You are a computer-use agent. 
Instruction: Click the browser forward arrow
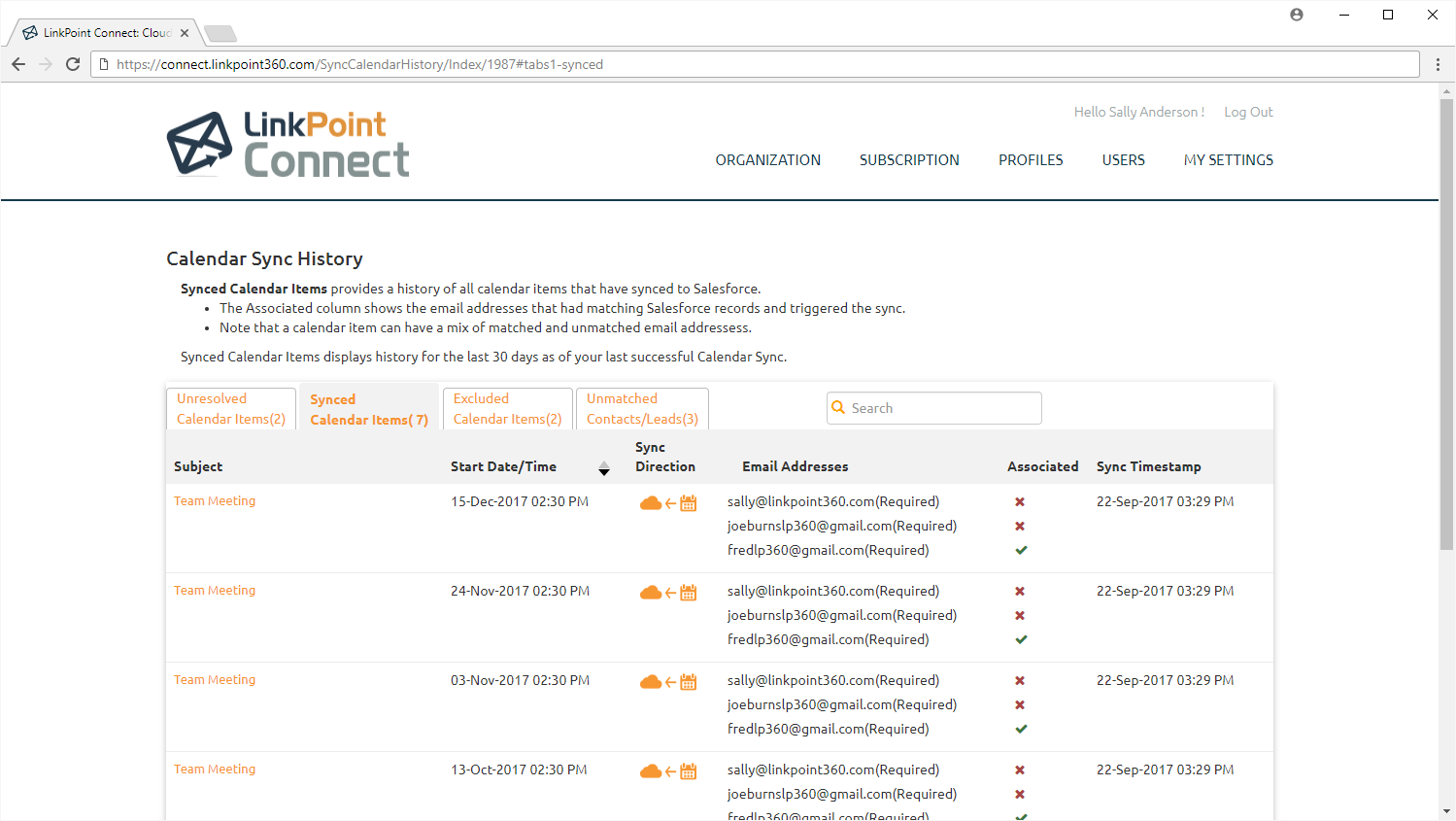point(46,64)
